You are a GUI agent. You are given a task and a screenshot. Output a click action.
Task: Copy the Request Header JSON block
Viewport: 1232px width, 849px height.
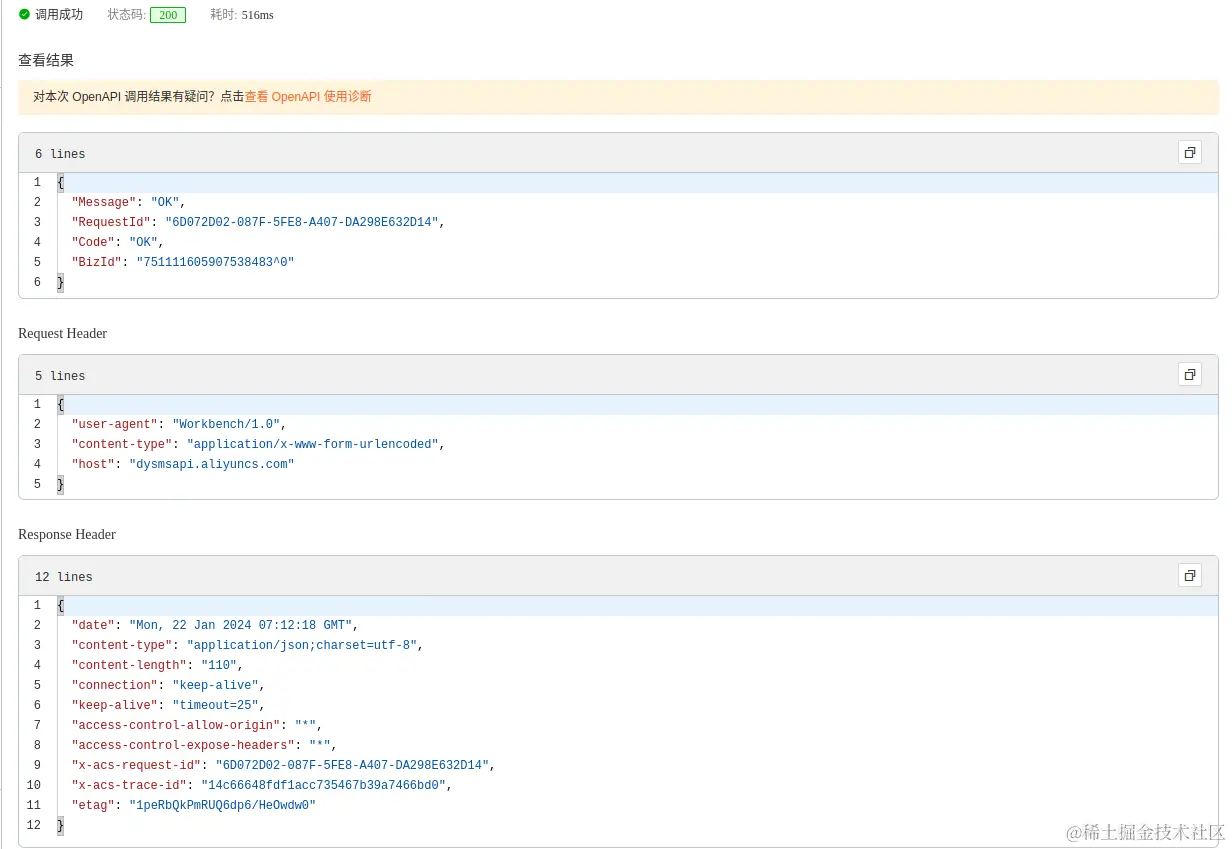1189,374
